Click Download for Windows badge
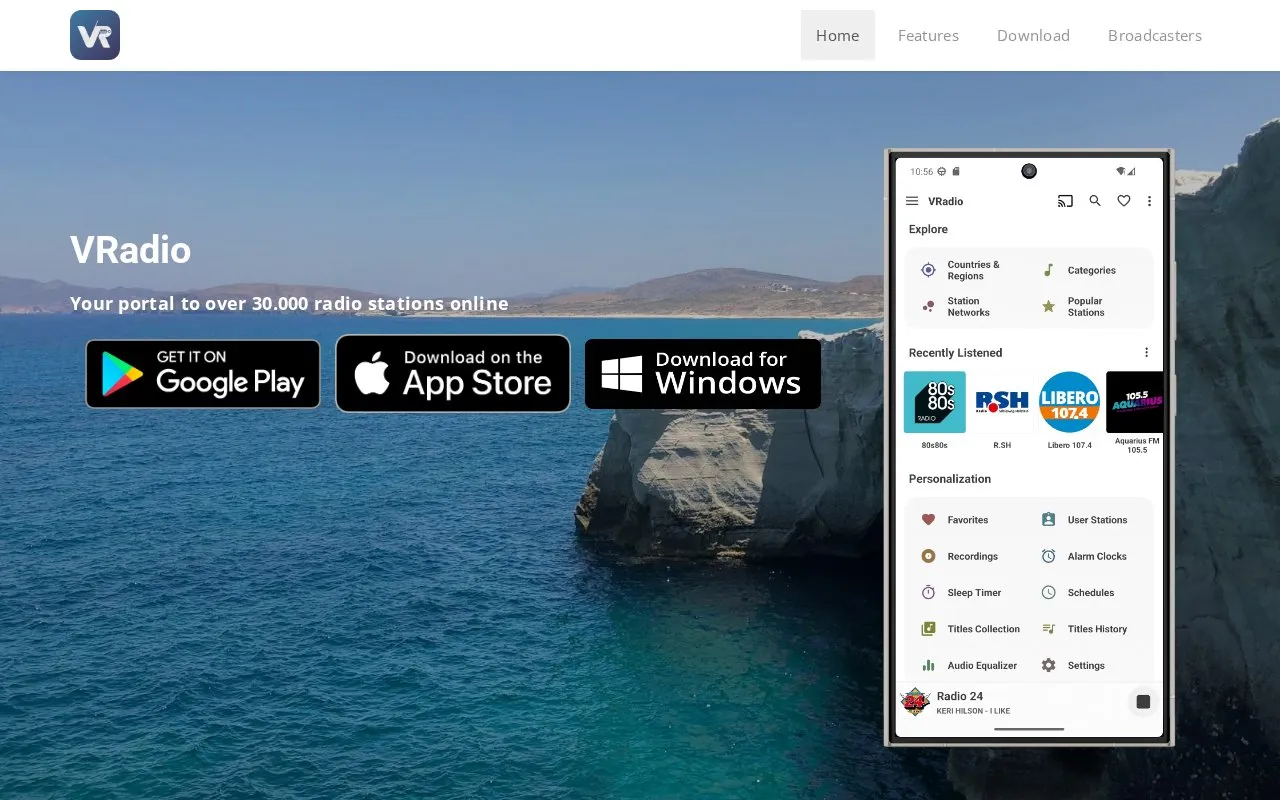Image resolution: width=1280 pixels, height=800 pixels. (x=703, y=374)
